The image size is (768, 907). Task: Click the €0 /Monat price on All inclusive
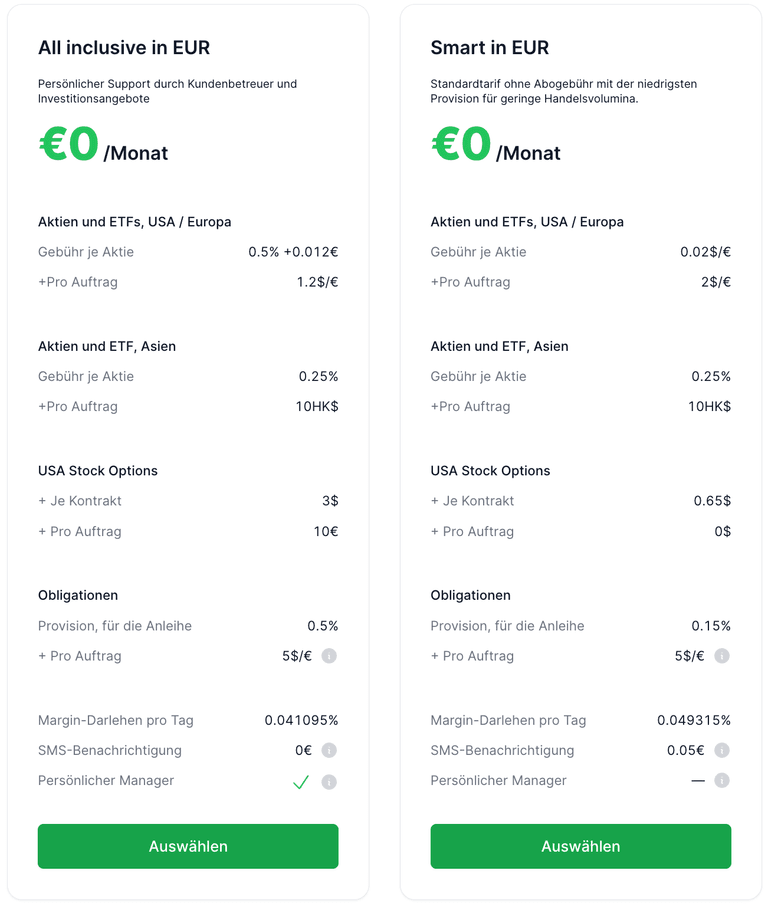pyautogui.click(x=103, y=146)
